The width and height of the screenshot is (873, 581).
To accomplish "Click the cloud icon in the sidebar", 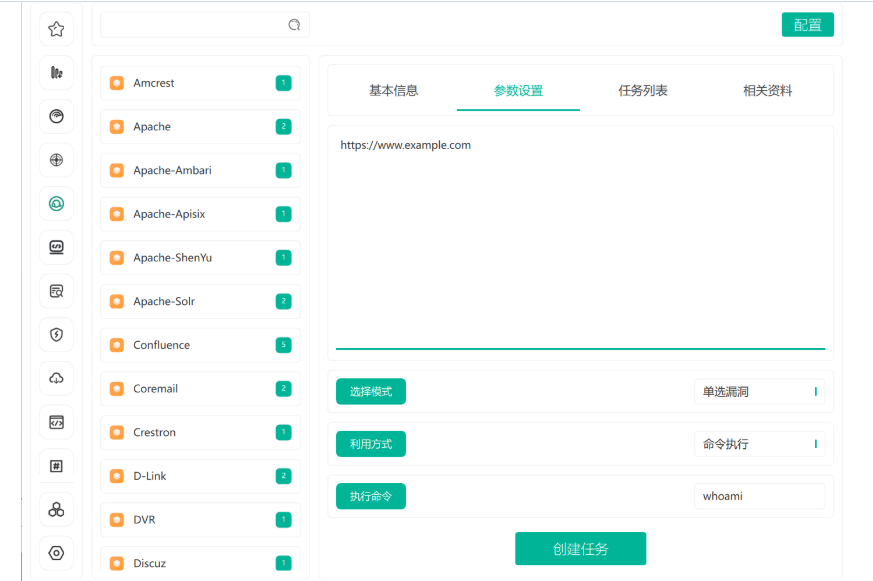I will (56, 378).
